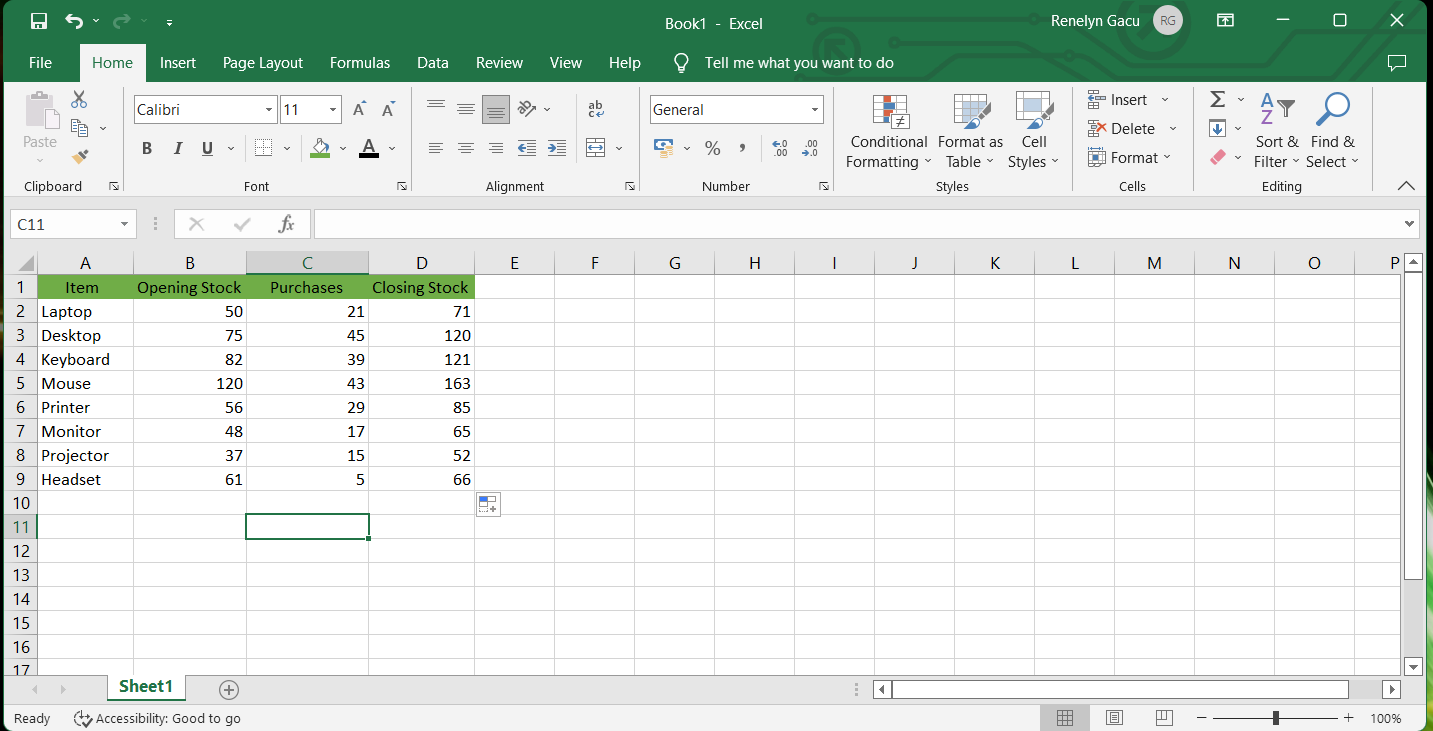Apply the Fill Color bucket
The image size is (1433, 731).
[x=320, y=148]
